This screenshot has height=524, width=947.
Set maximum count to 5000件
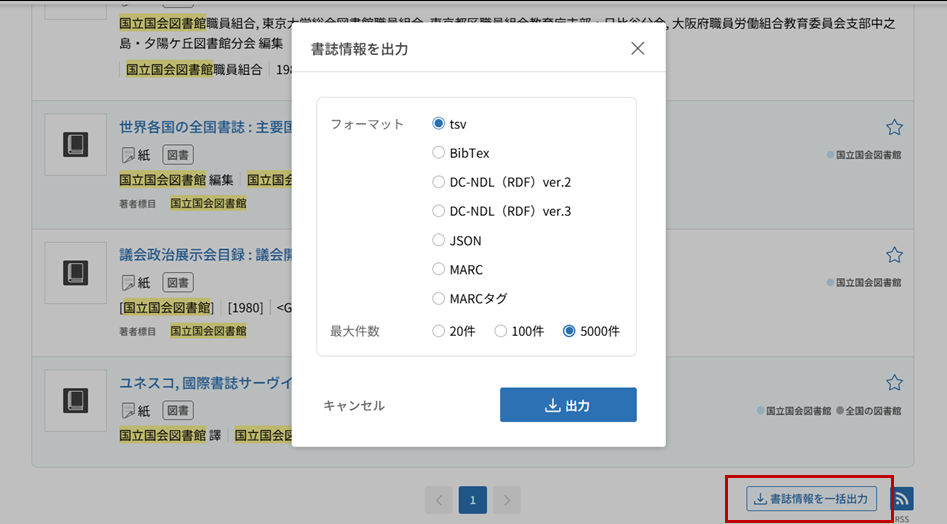569,331
